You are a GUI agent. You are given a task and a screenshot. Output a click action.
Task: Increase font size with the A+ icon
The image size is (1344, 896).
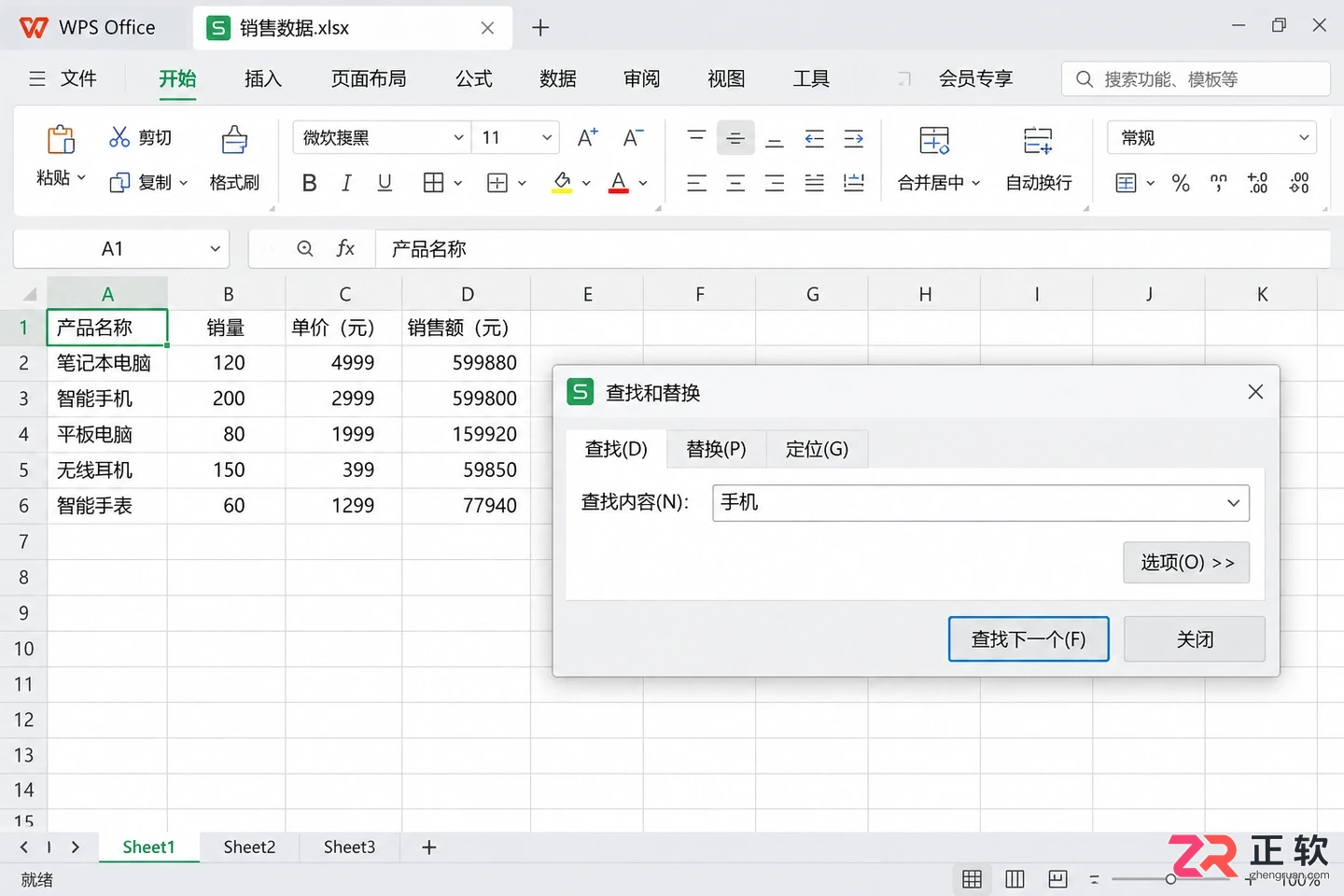pyautogui.click(x=588, y=138)
